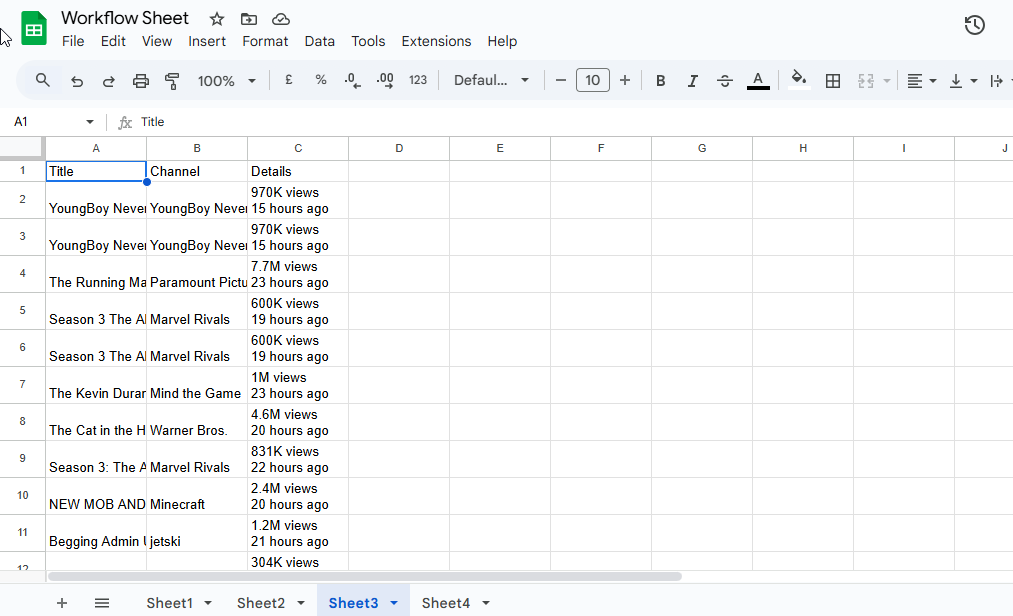Select the Channel header cell
This screenshot has width=1013, height=616.
[x=197, y=171]
